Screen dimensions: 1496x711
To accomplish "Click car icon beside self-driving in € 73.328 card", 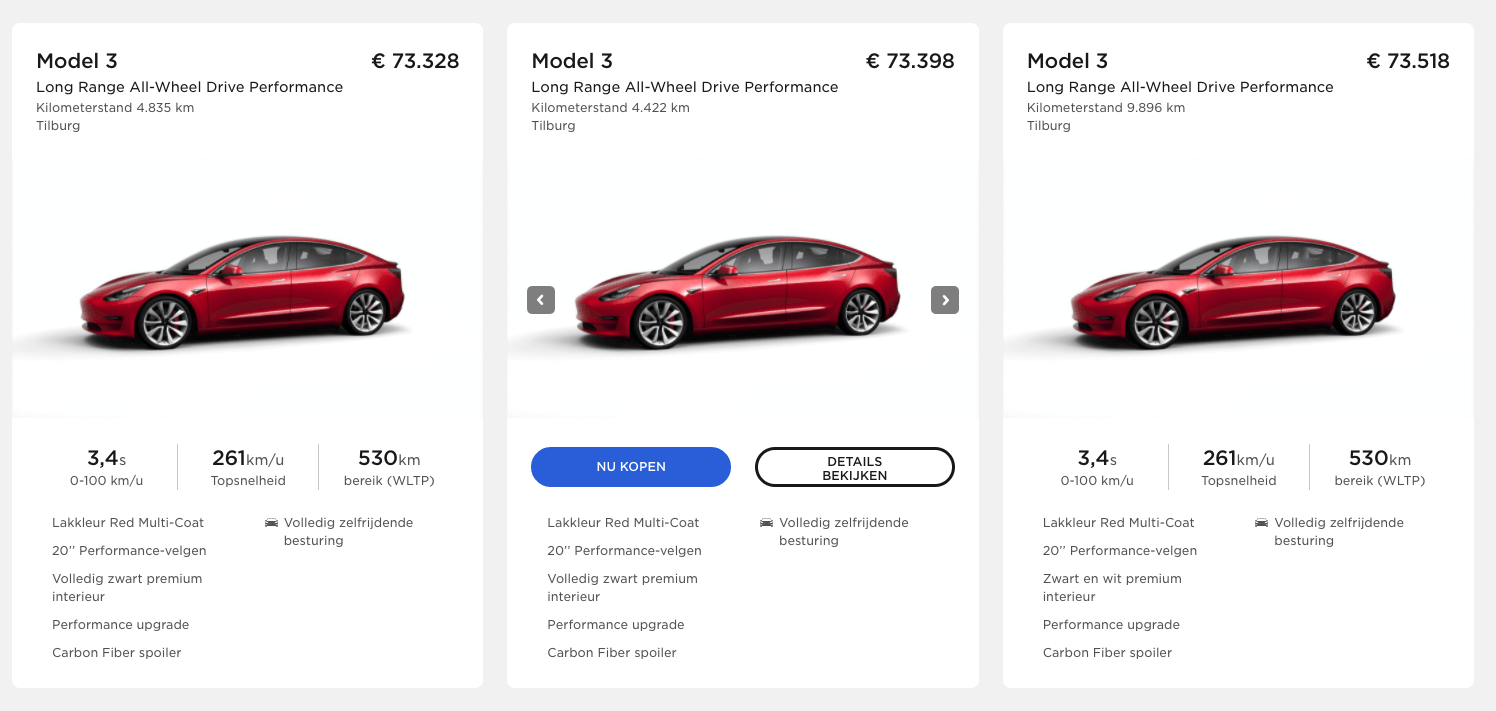I will click(271, 523).
